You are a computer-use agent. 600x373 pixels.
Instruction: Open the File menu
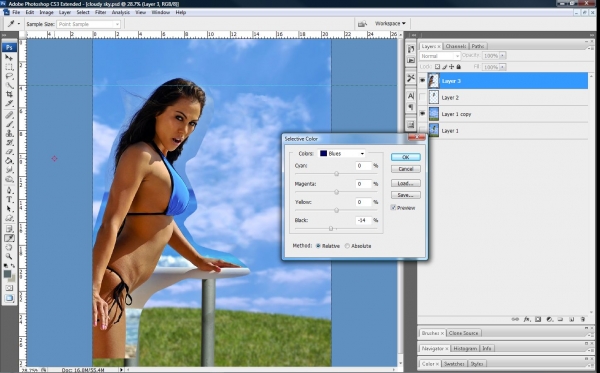pos(16,12)
